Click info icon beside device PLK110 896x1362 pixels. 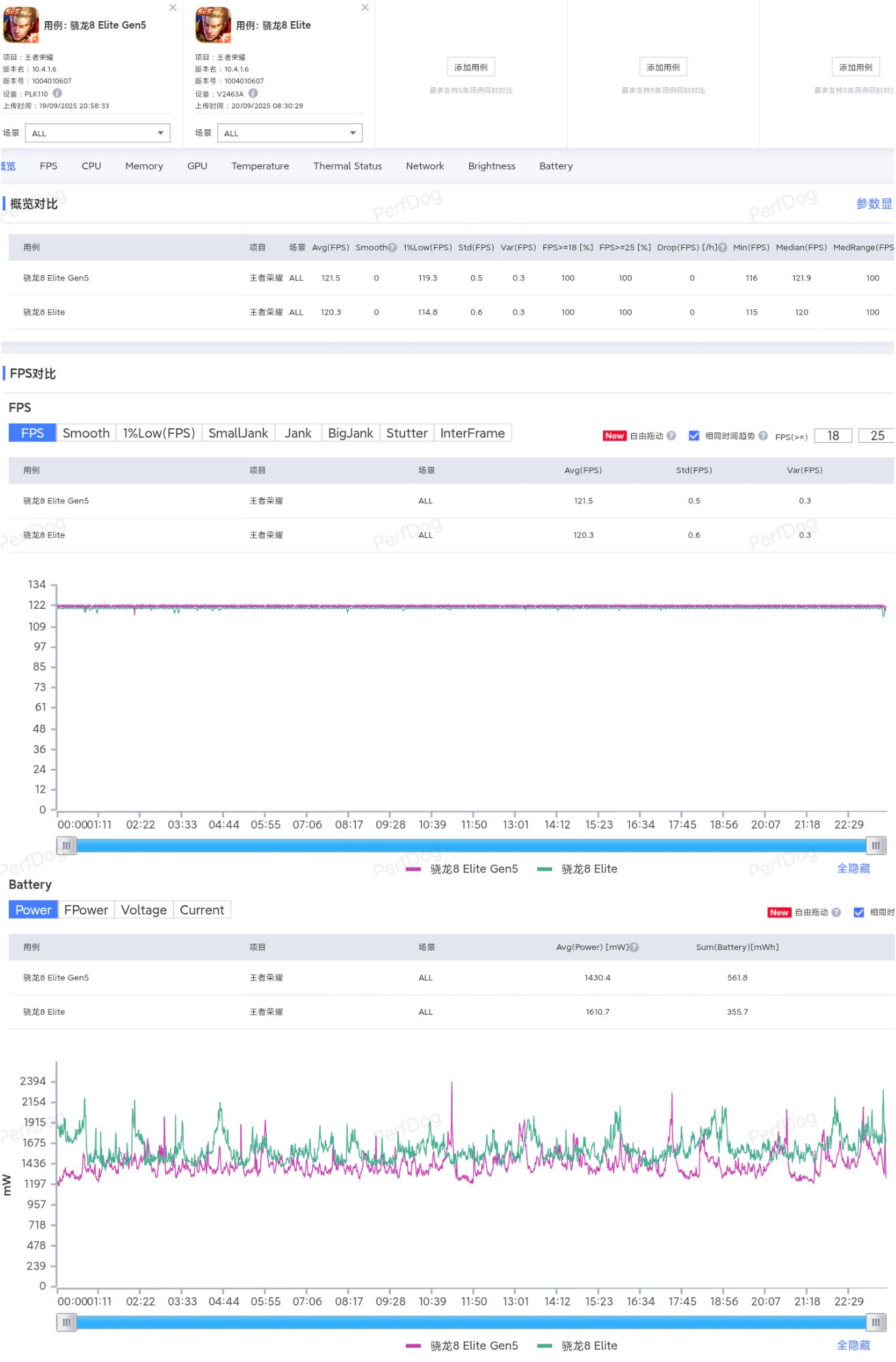58,93
